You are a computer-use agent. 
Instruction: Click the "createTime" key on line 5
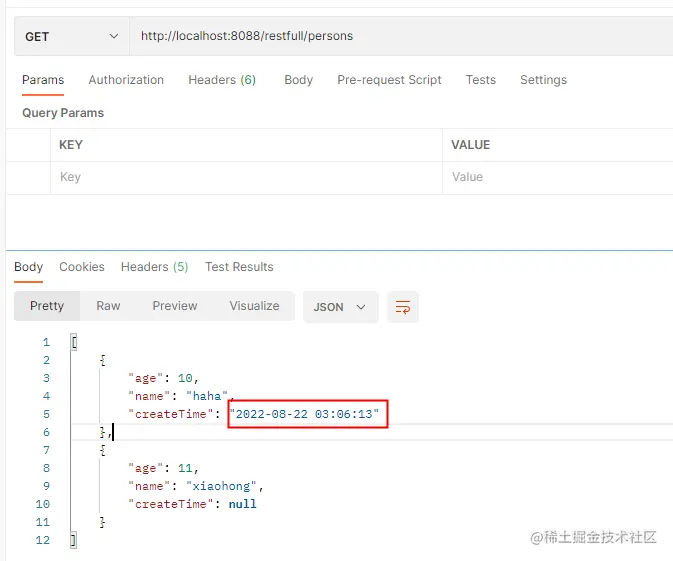click(x=171, y=414)
